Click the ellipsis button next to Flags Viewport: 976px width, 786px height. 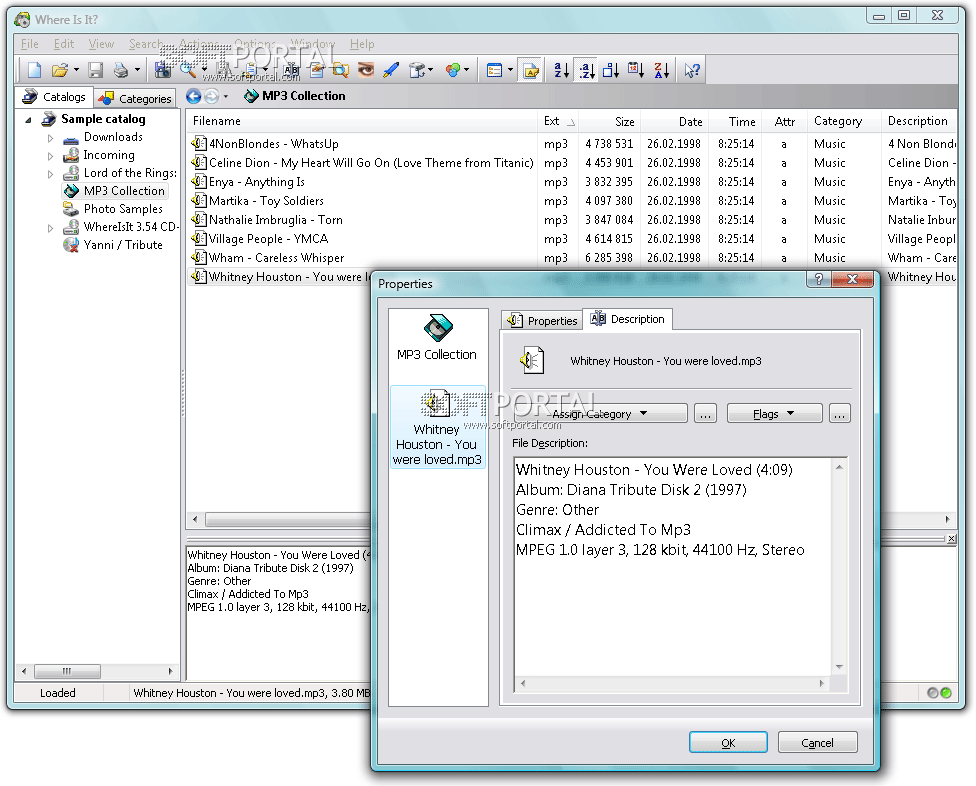[x=840, y=414]
